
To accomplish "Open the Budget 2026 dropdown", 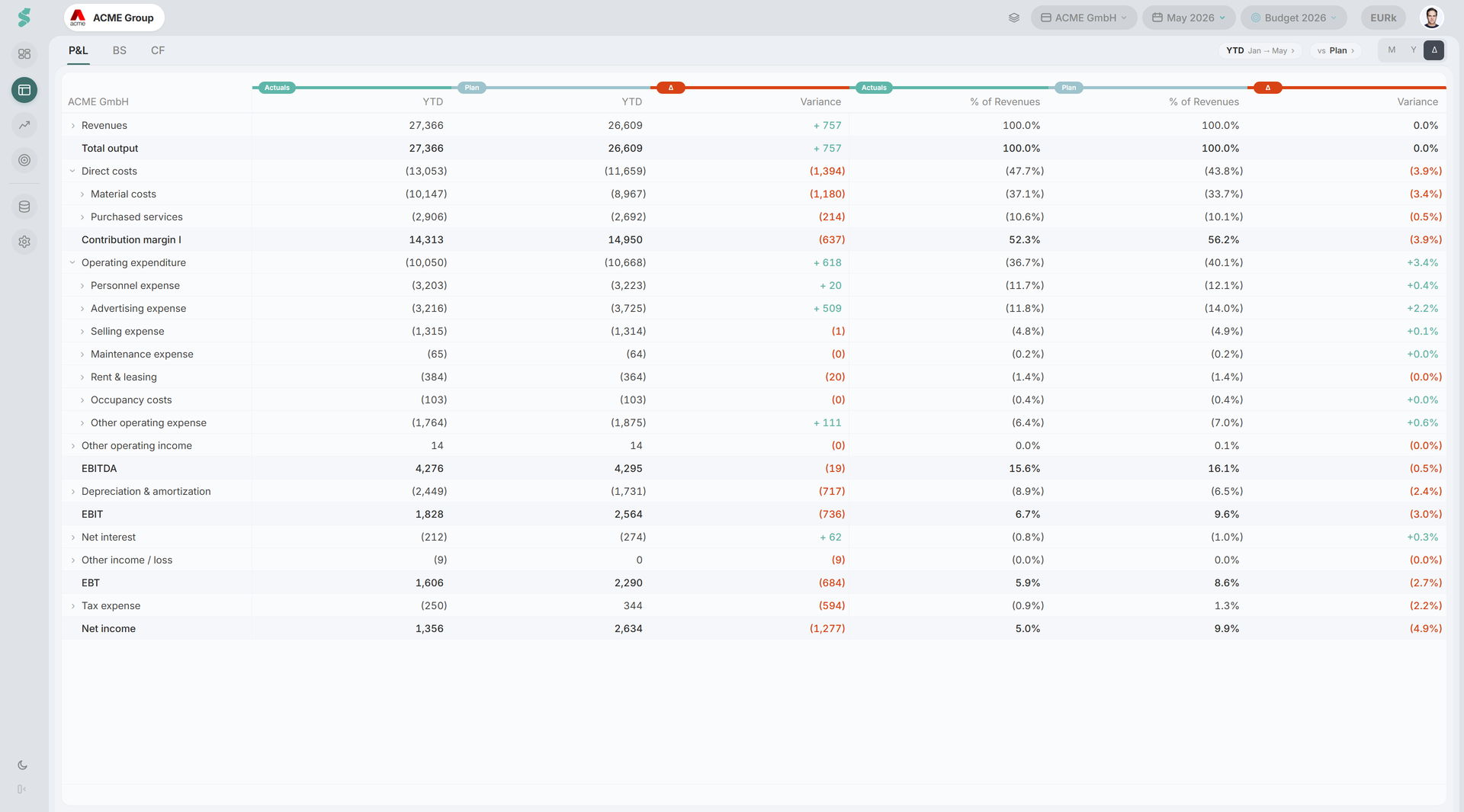I will [x=1293, y=18].
